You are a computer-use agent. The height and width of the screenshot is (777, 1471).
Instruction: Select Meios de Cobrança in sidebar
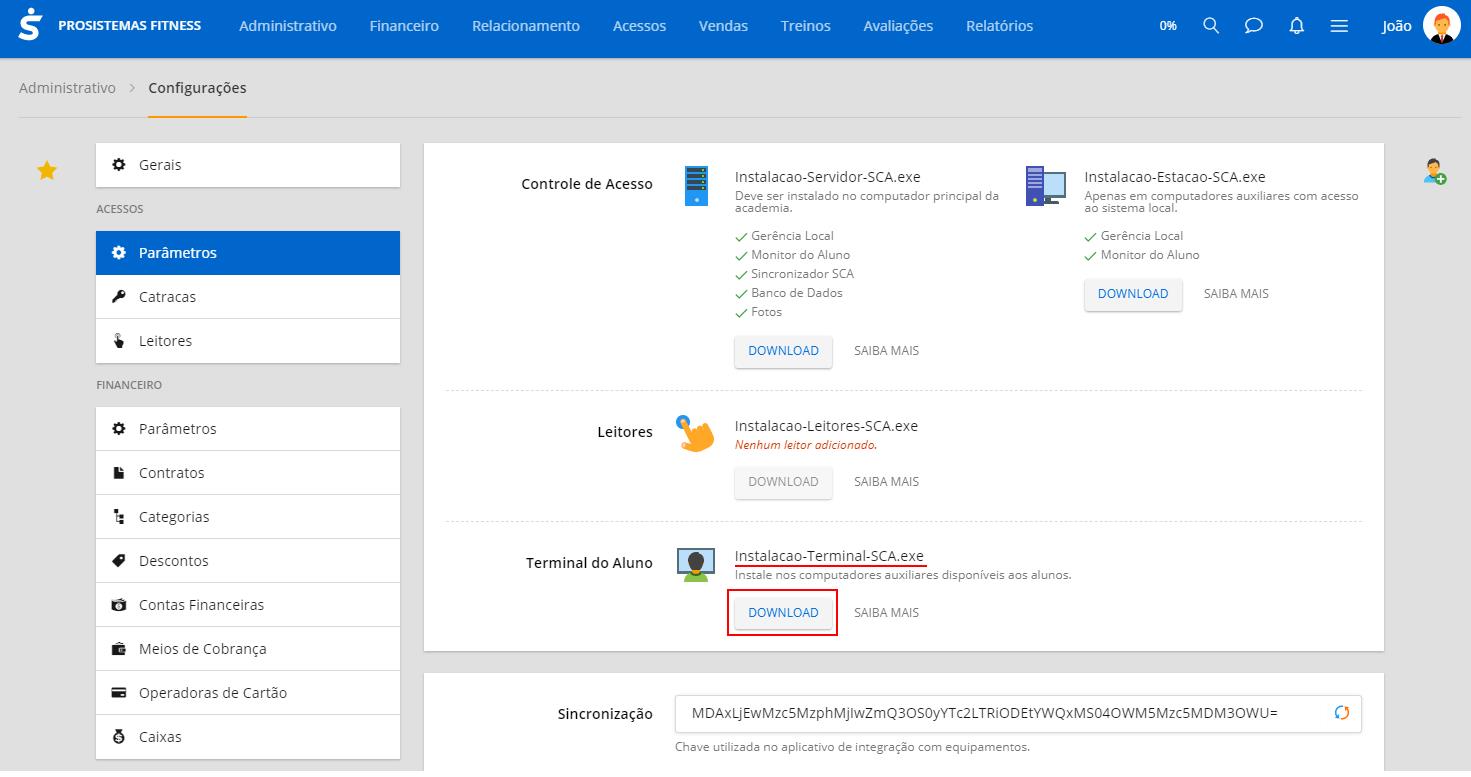(x=248, y=649)
